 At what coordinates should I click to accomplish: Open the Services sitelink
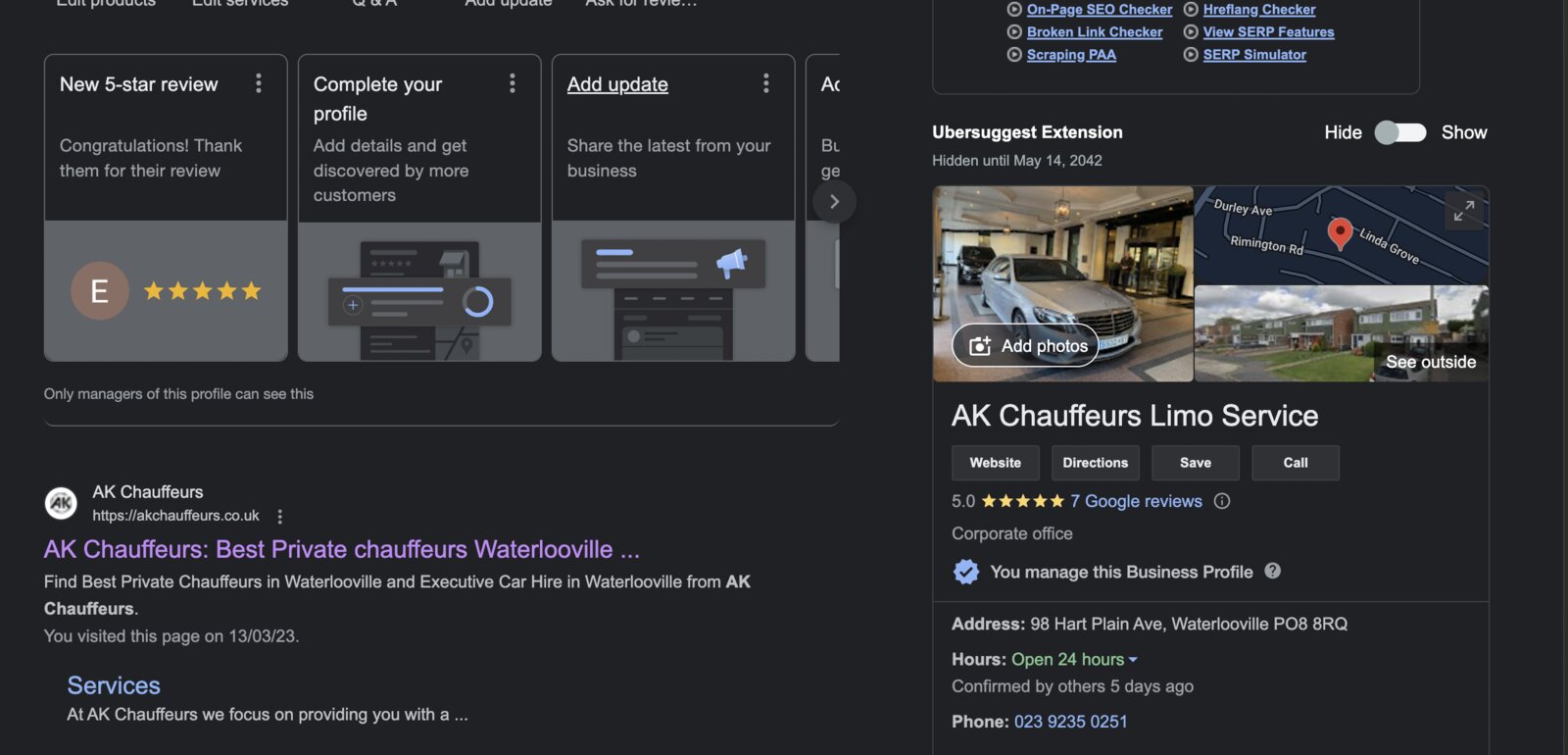pos(114,685)
